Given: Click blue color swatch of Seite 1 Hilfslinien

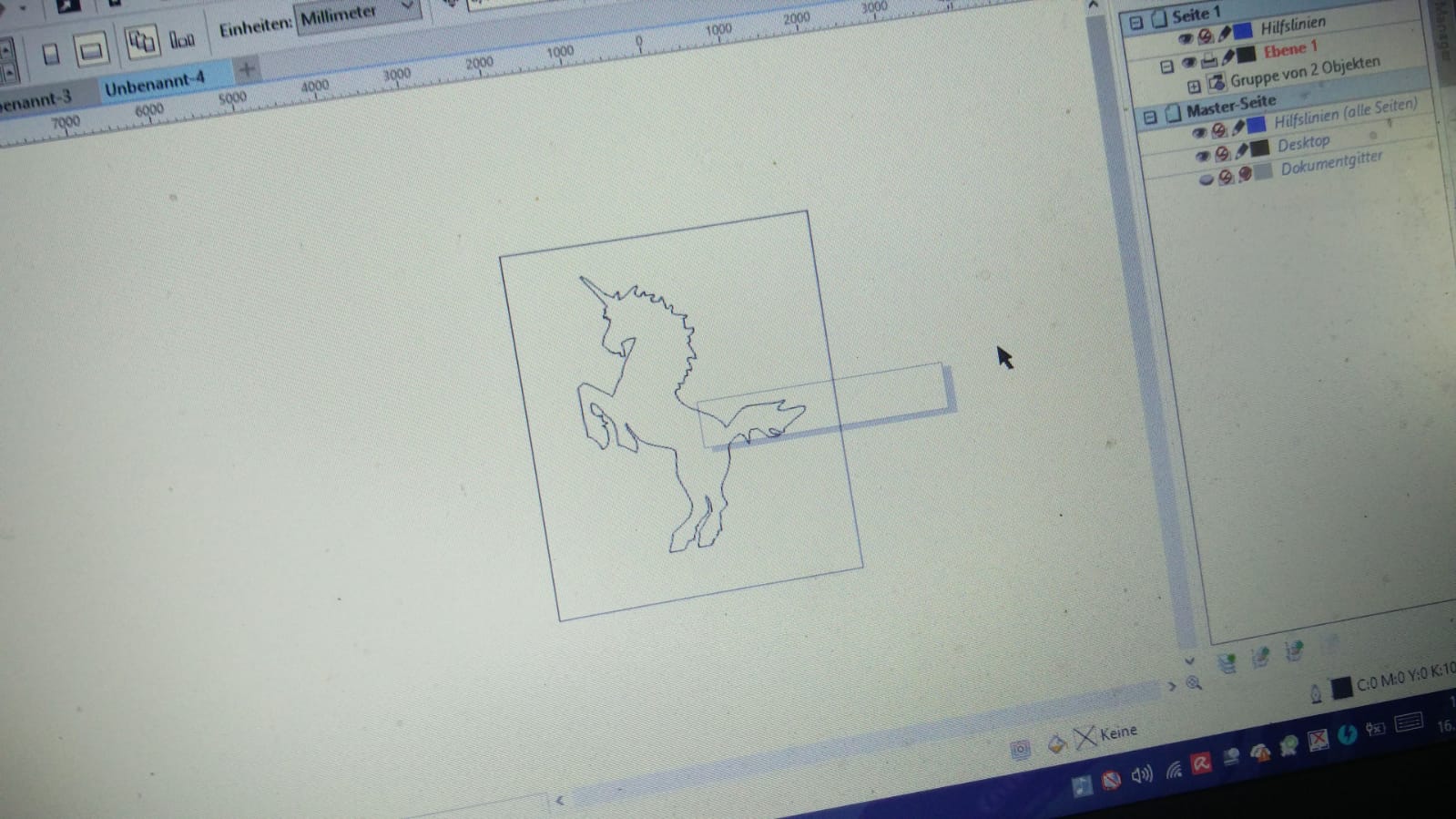Looking at the screenshot, I should click(x=1243, y=31).
